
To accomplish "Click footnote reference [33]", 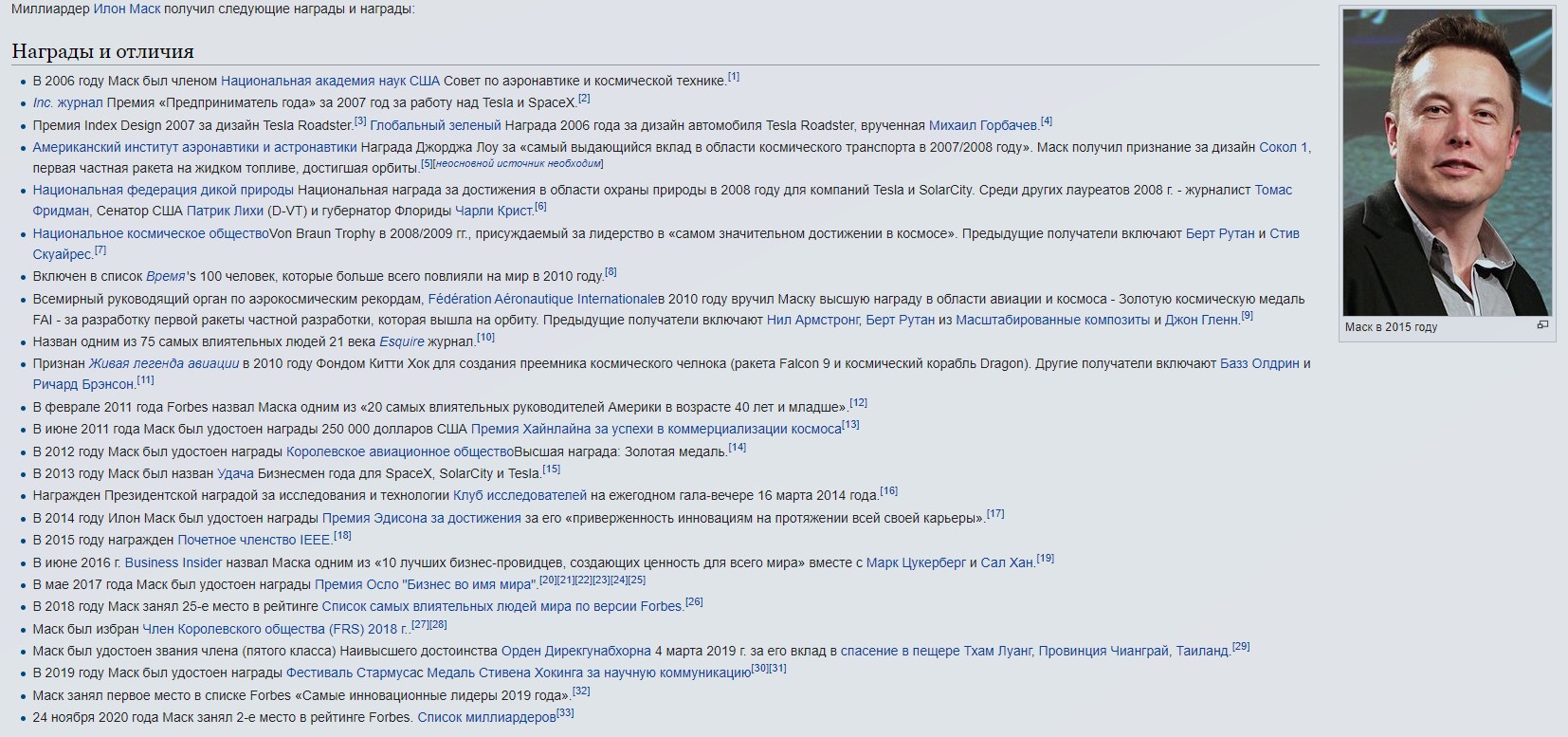I will [565, 713].
